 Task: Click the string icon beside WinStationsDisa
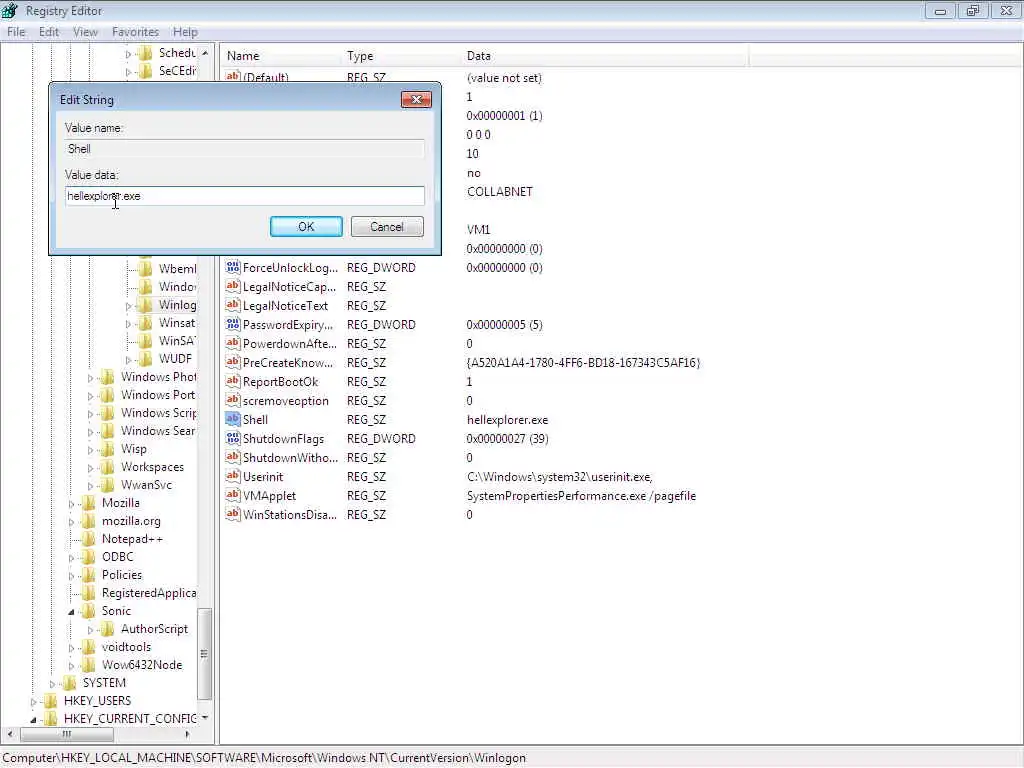point(232,514)
